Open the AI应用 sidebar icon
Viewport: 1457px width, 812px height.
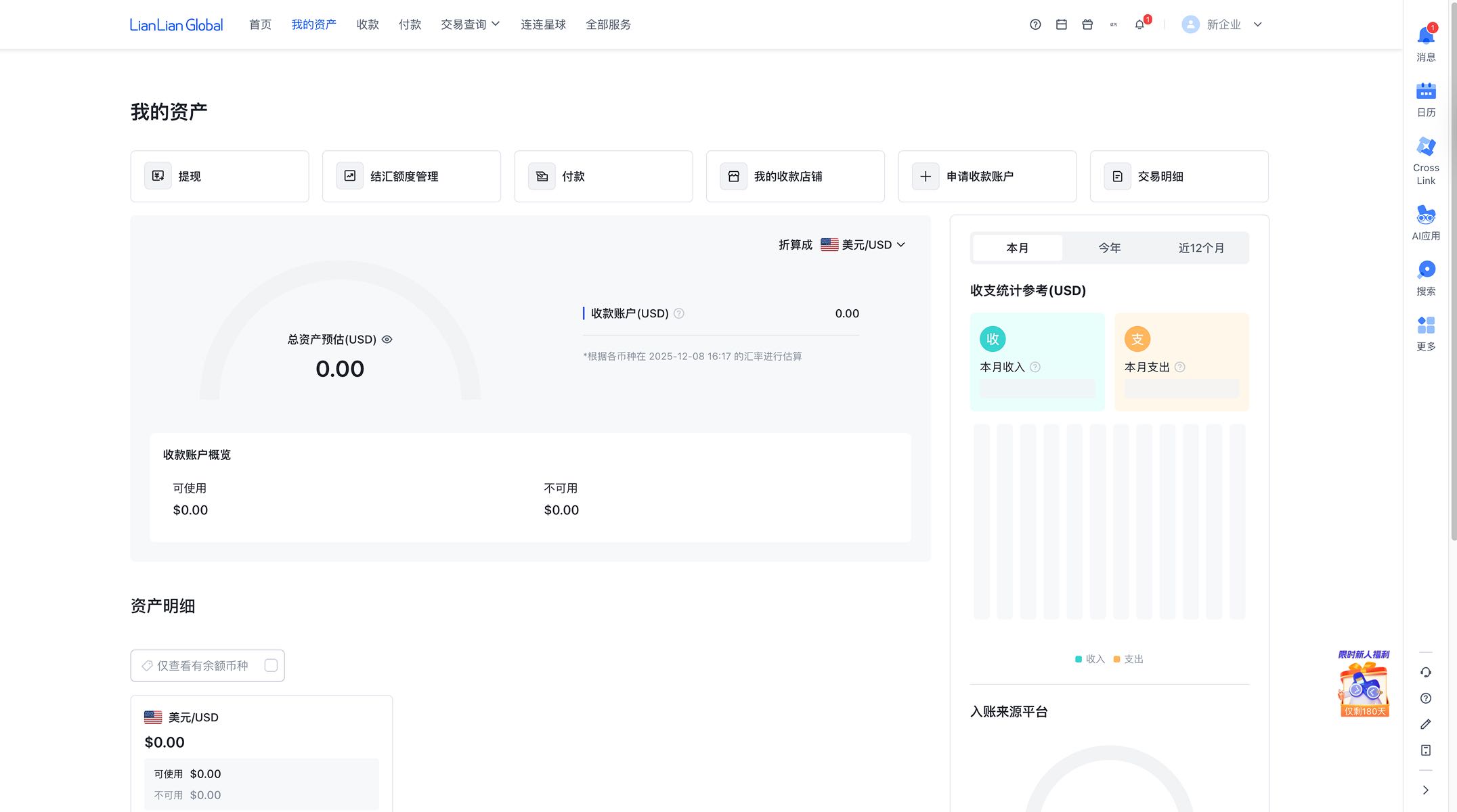click(x=1425, y=215)
